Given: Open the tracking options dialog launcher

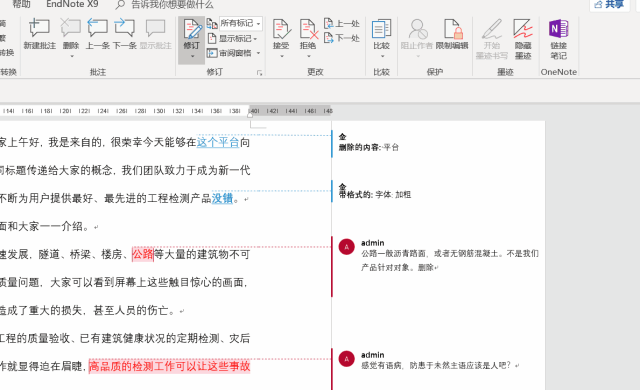Looking at the screenshot, I should [x=259, y=73].
